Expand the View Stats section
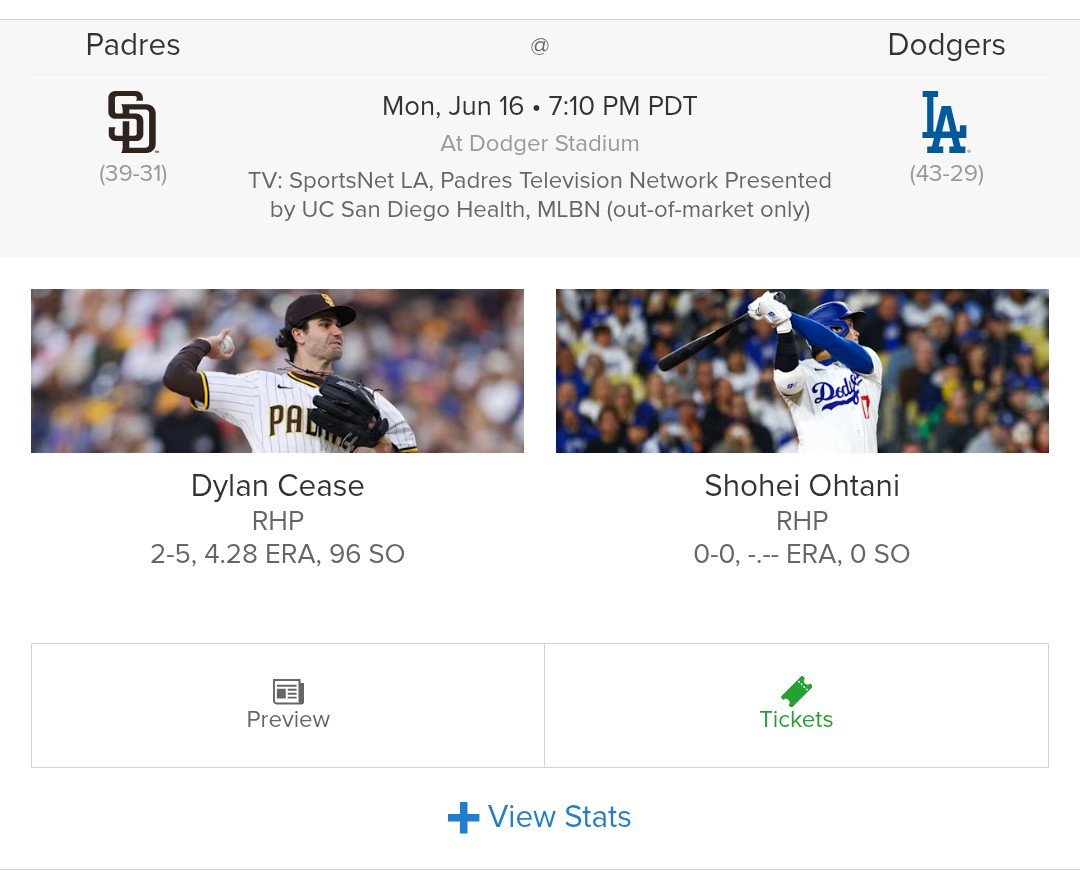1080x890 pixels. click(539, 818)
